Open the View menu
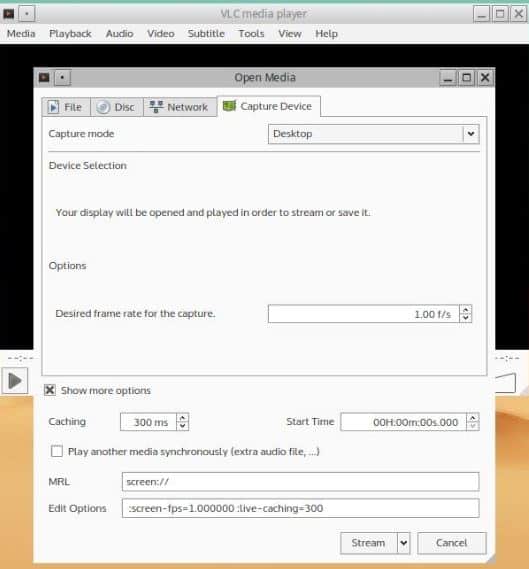Screen dimensions: 529x569 pos(290,34)
